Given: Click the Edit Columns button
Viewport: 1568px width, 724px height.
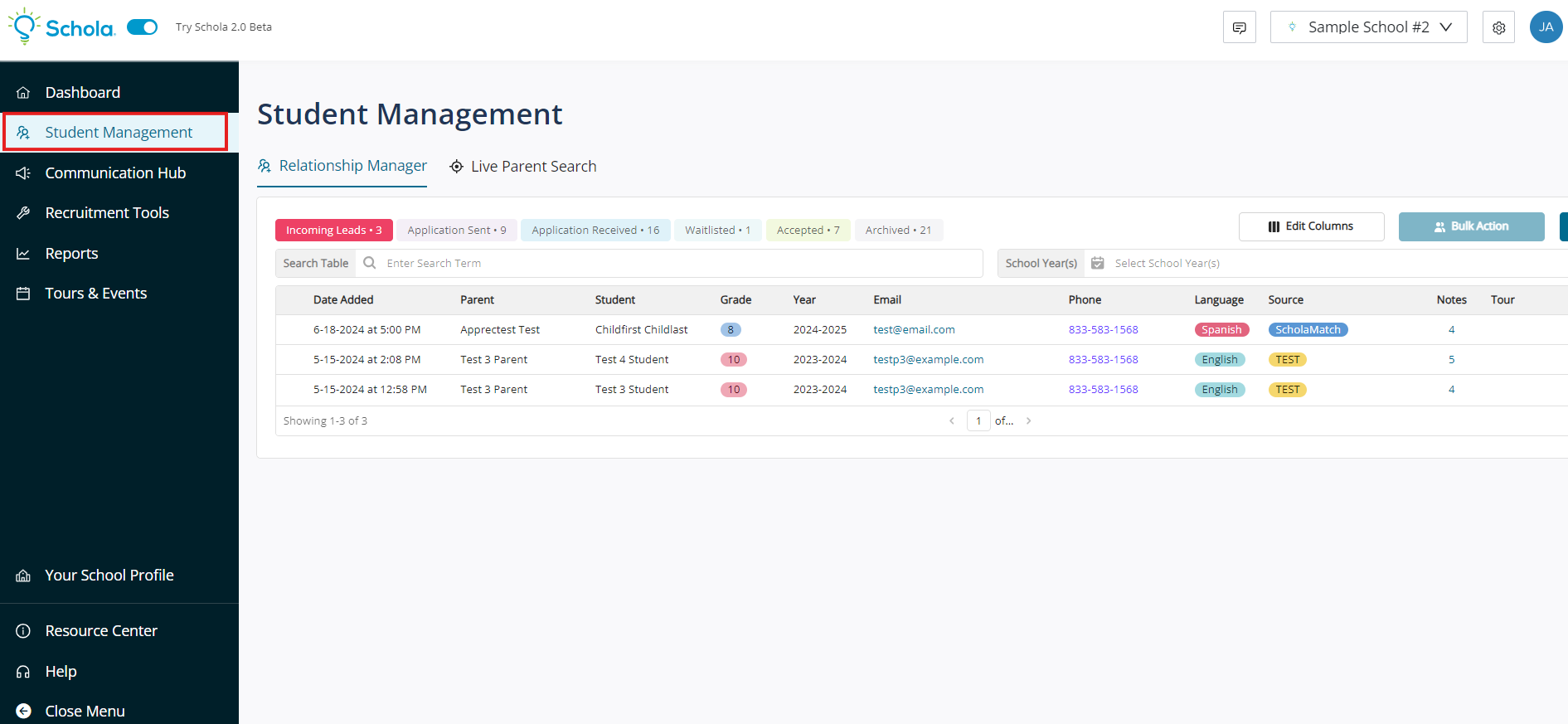Looking at the screenshot, I should tap(1311, 226).
